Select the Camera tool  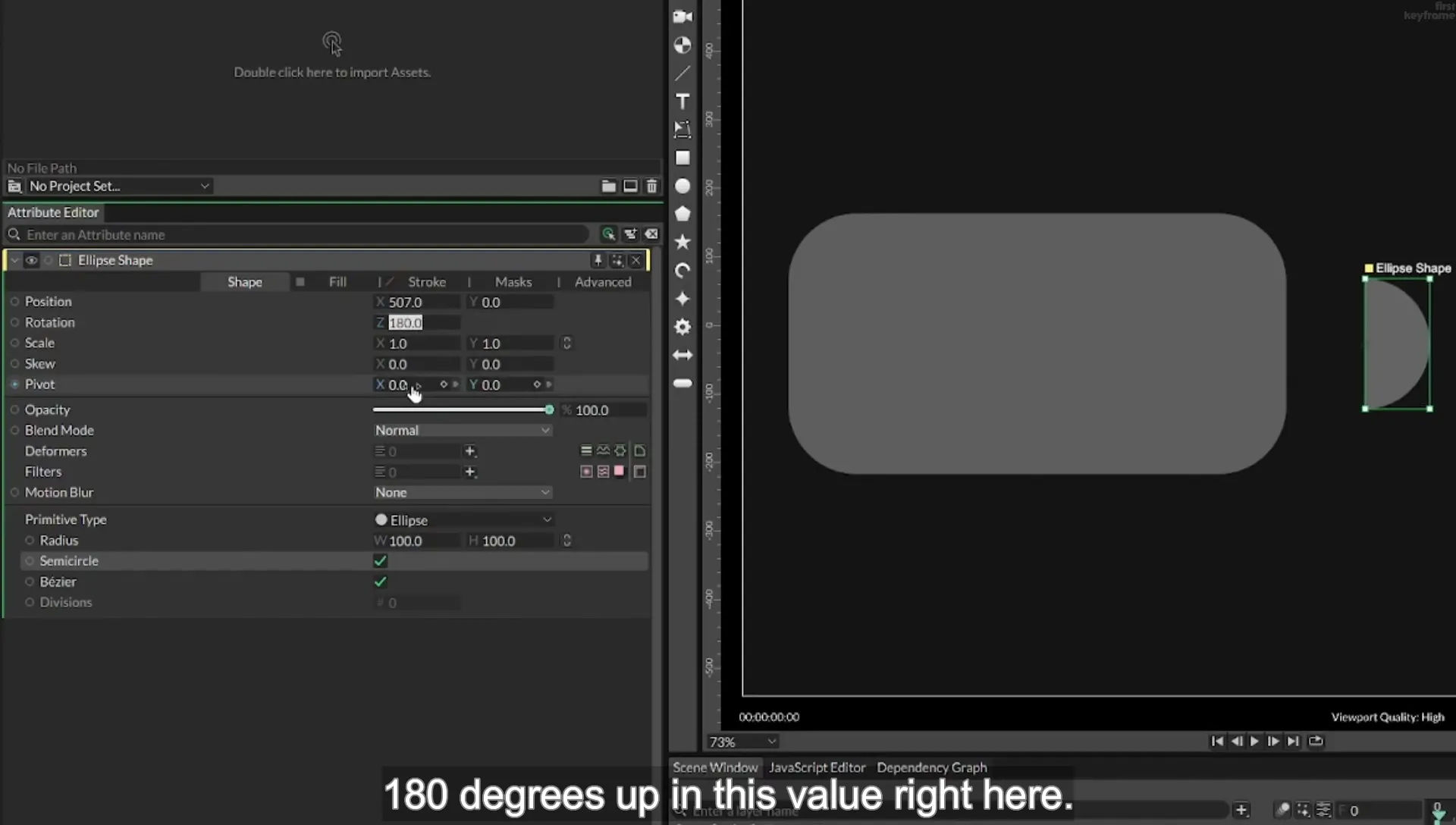point(682,16)
